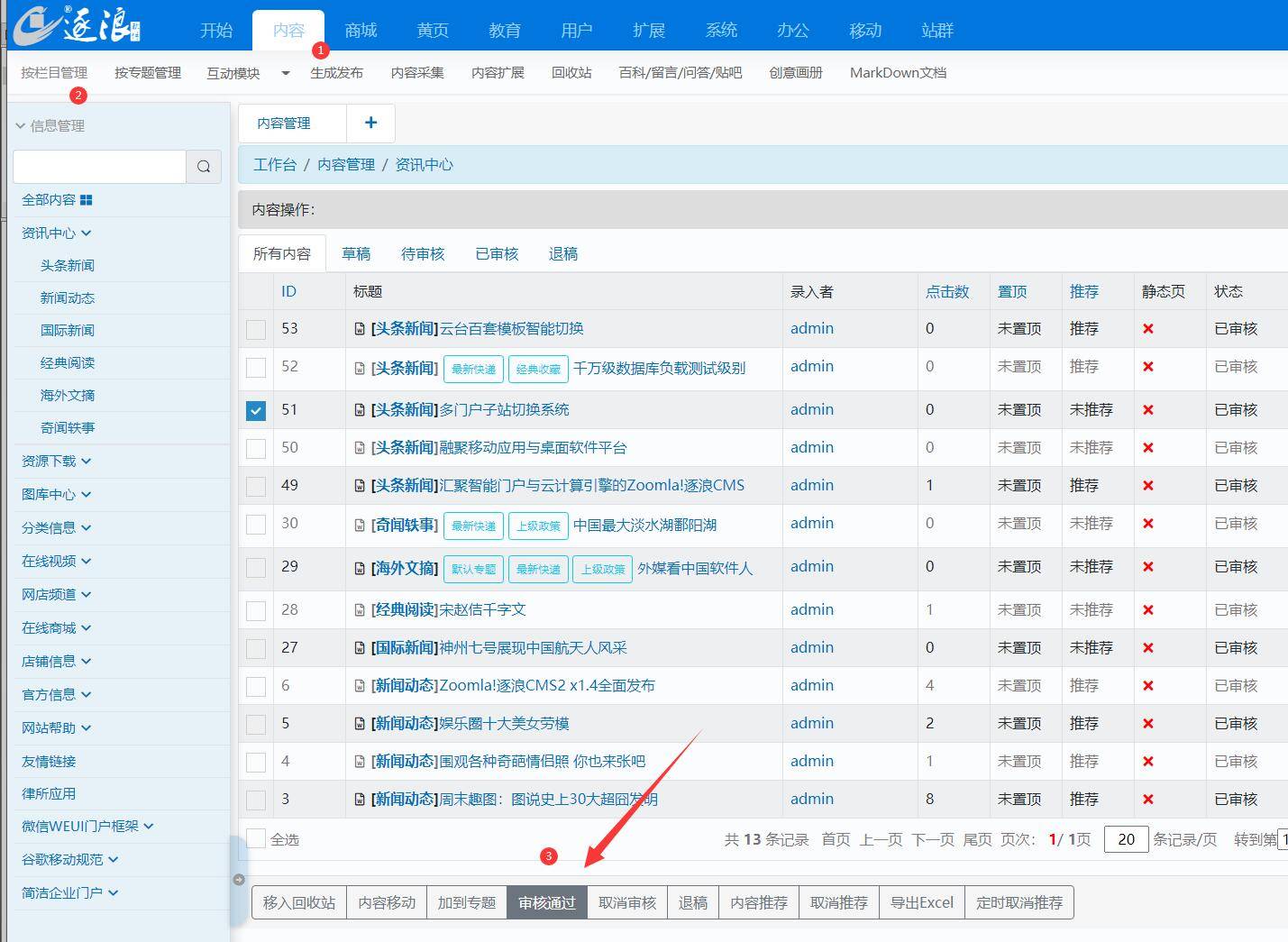Switch to the 退稿 tab

(563, 254)
